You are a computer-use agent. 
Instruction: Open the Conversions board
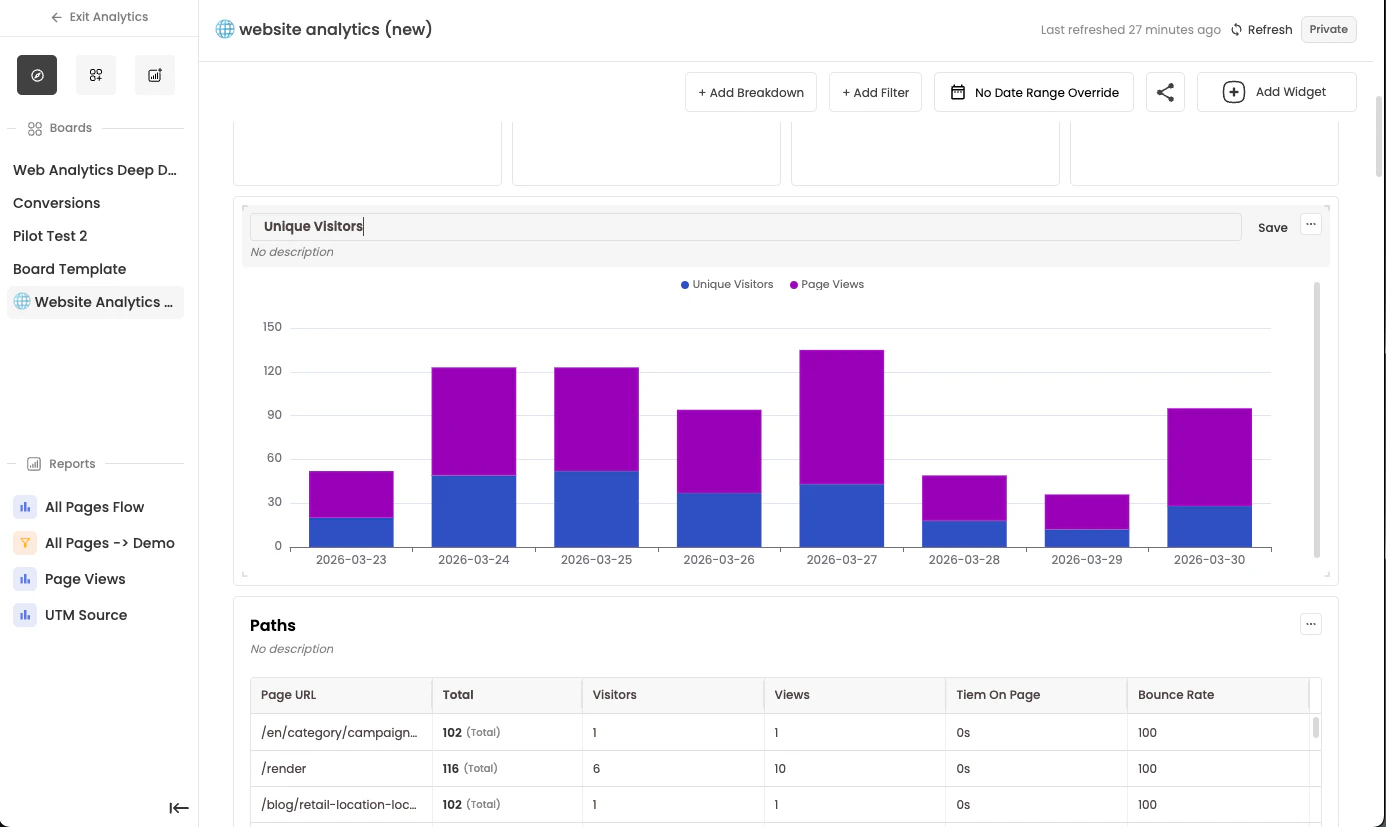(x=57, y=203)
